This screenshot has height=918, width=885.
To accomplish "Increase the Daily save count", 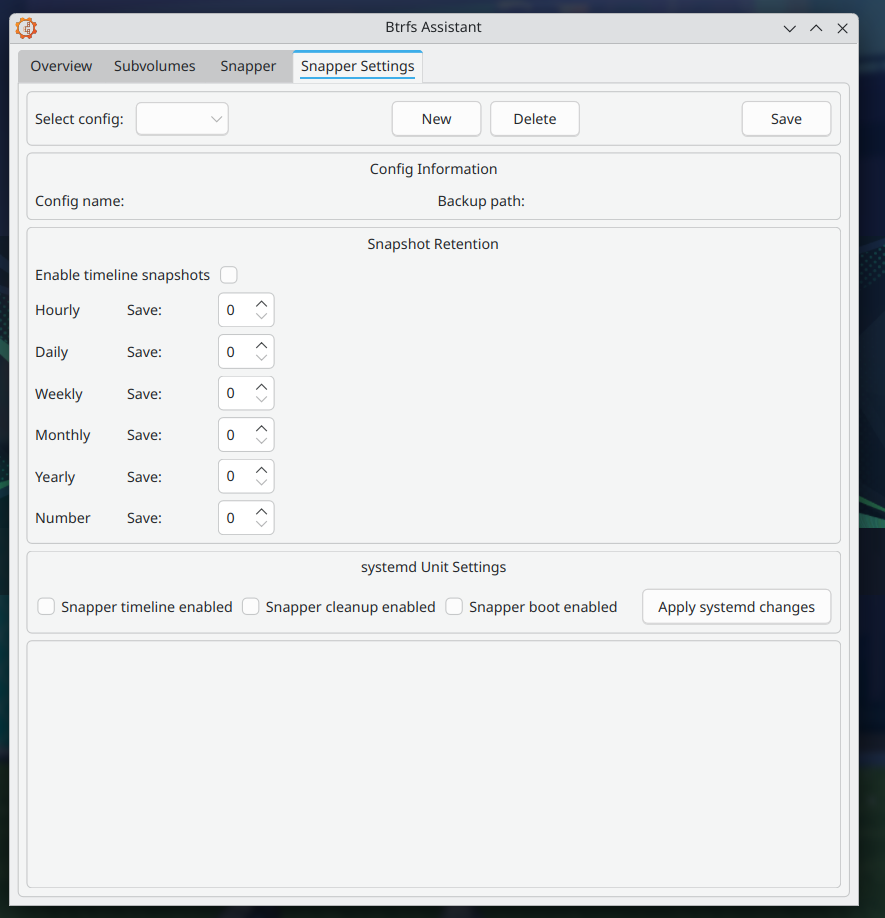I will tap(262, 345).
